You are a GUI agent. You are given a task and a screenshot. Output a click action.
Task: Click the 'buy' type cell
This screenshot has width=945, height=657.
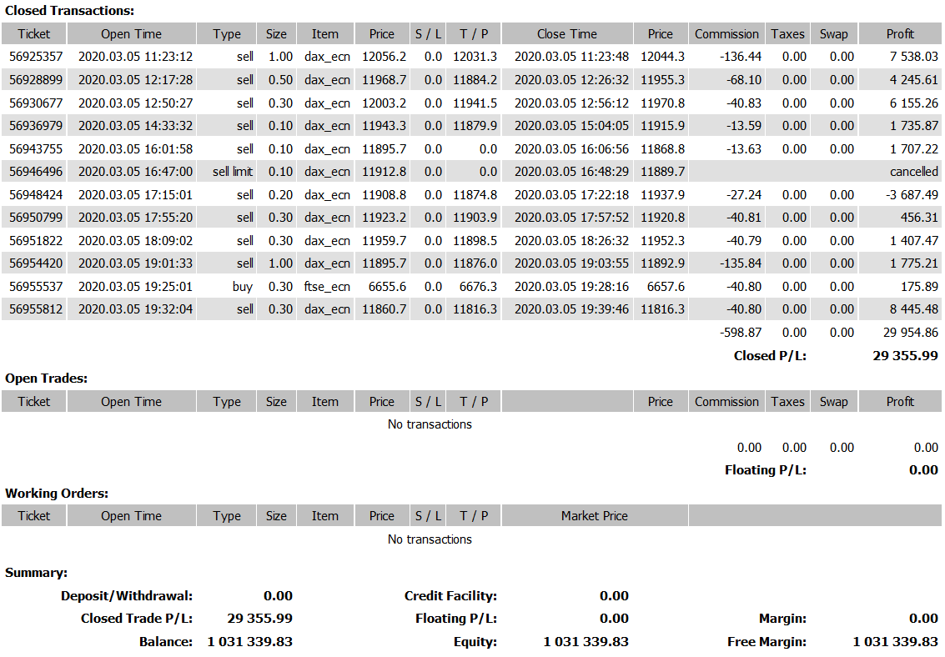[242, 286]
